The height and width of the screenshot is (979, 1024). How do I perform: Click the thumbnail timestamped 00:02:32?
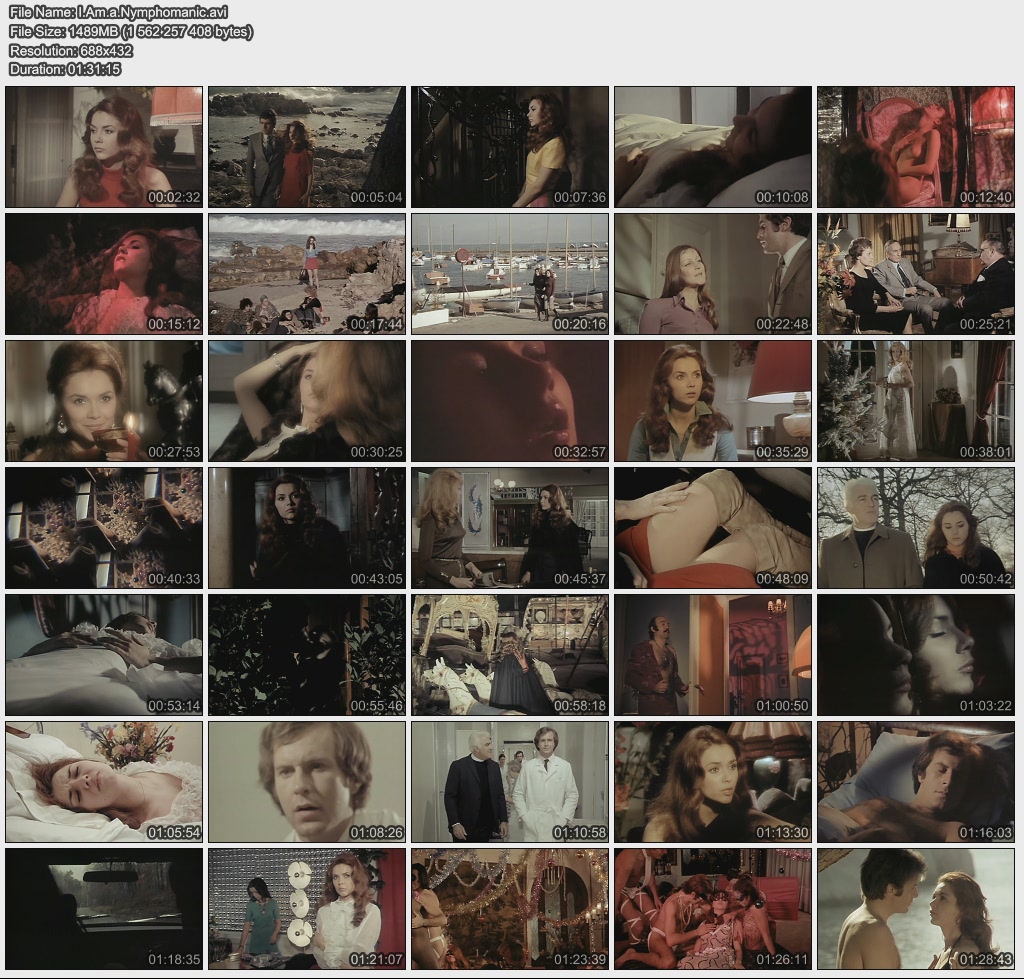(x=104, y=146)
